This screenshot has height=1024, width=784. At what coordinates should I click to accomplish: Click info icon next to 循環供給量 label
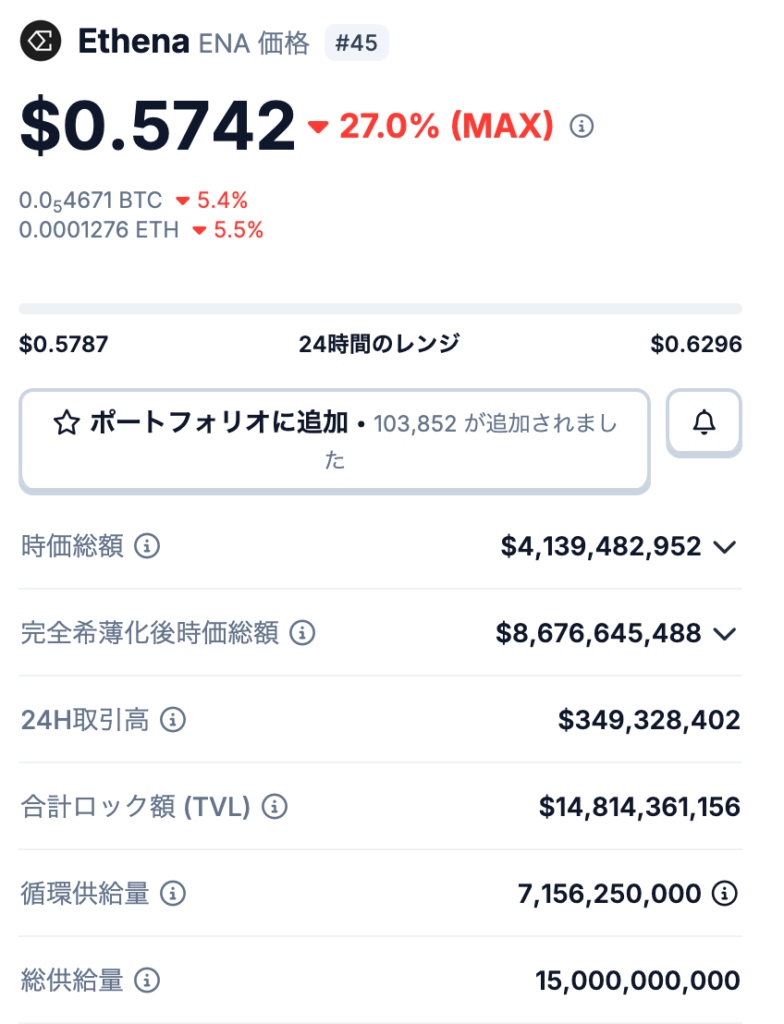pos(173,893)
